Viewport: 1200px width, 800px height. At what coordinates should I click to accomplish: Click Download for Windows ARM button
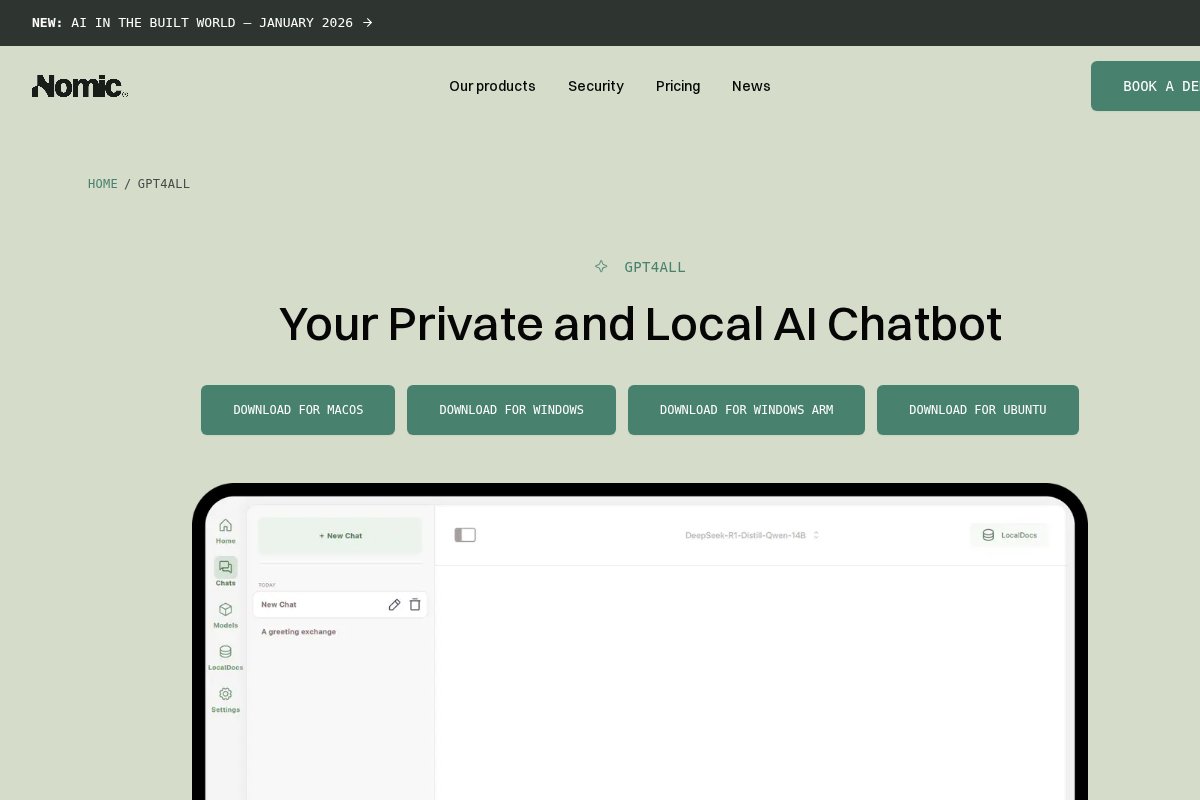click(746, 410)
